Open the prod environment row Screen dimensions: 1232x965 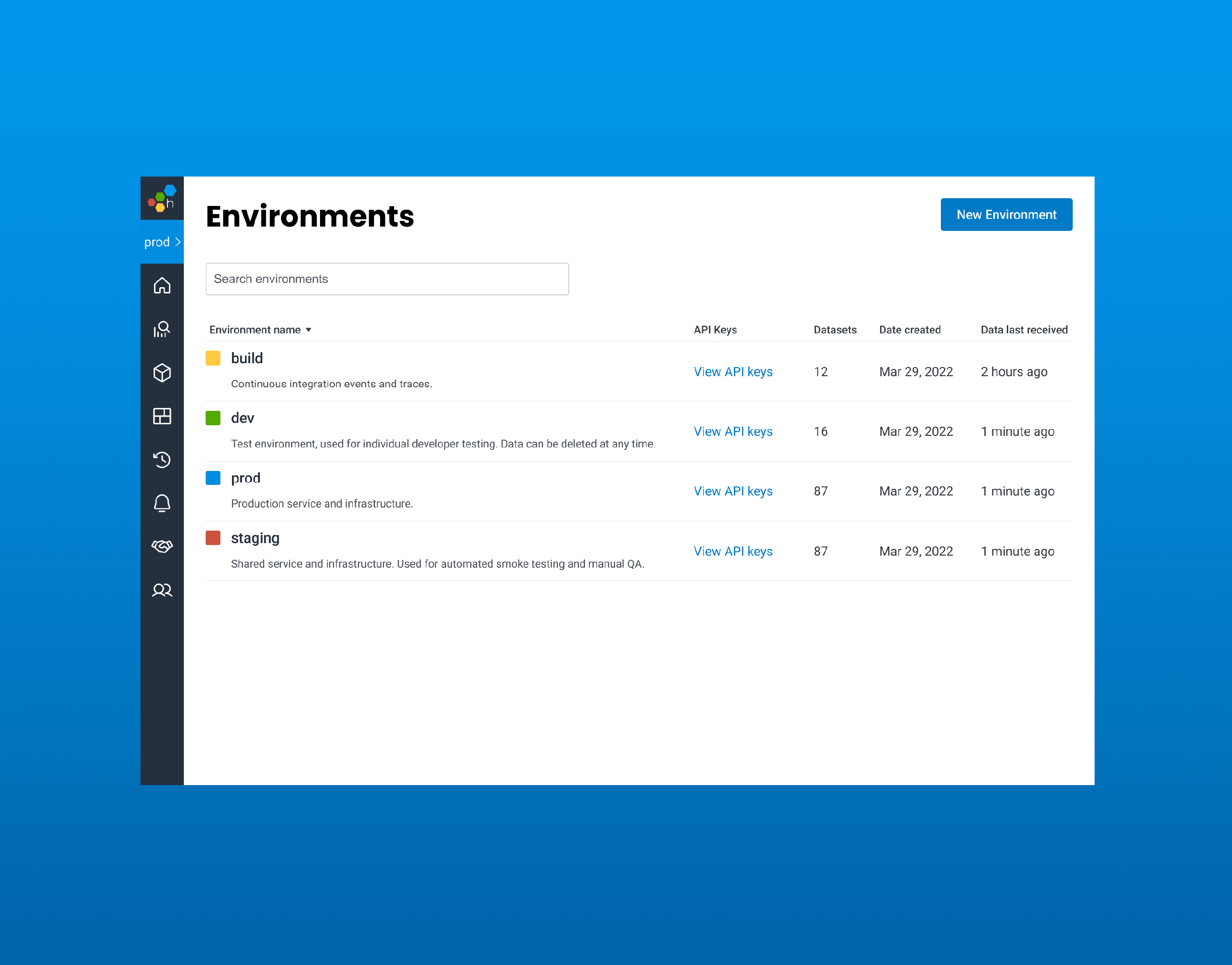(245, 477)
